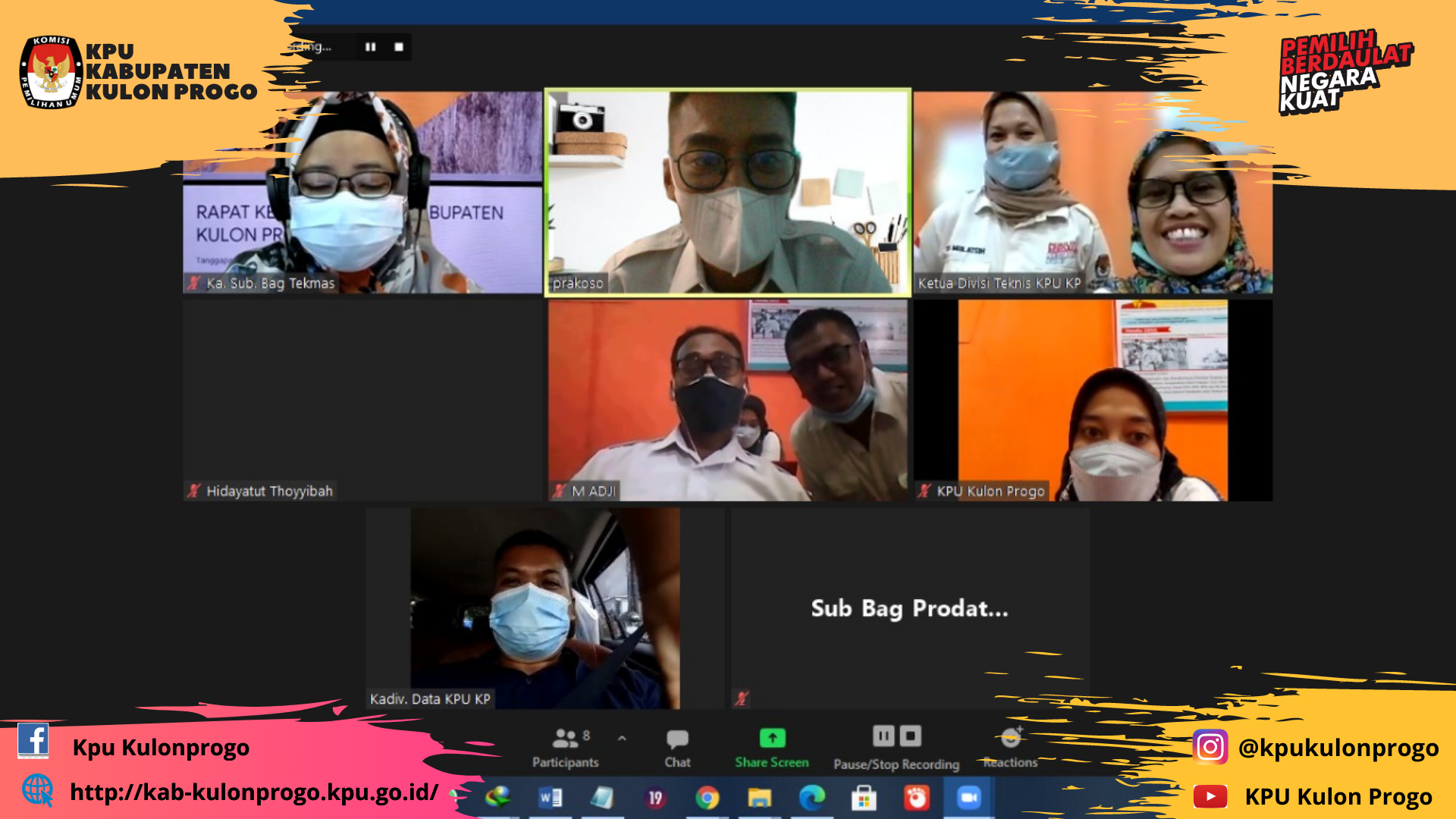Select the M ADJI video tile

728,400
